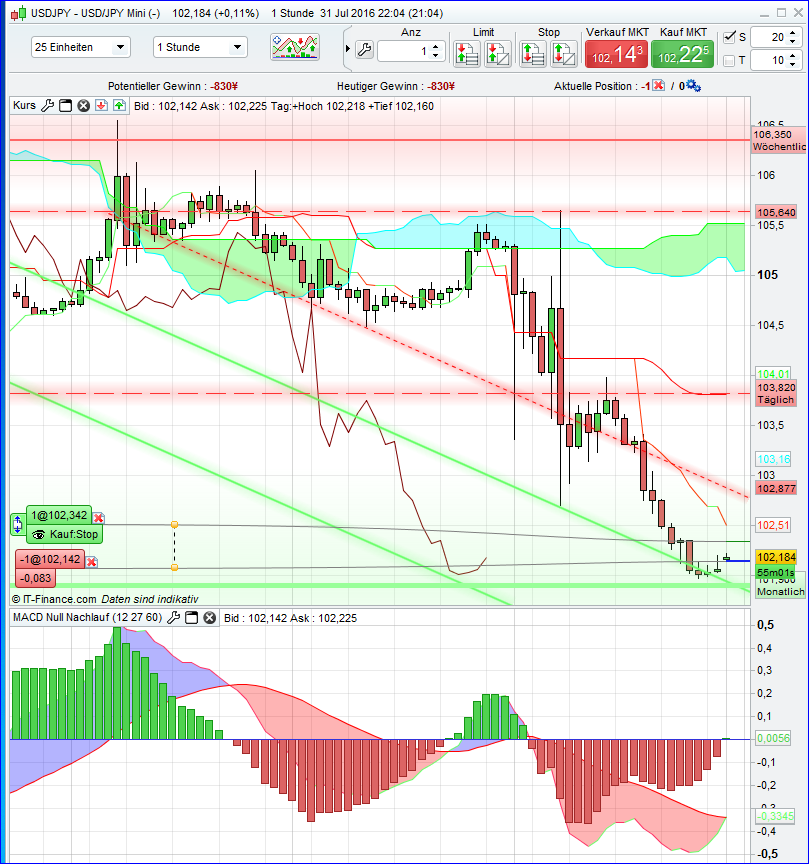This screenshot has height=864, width=809.
Task: Click Kurs panel green up-arrow icon
Action: tap(119, 105)
